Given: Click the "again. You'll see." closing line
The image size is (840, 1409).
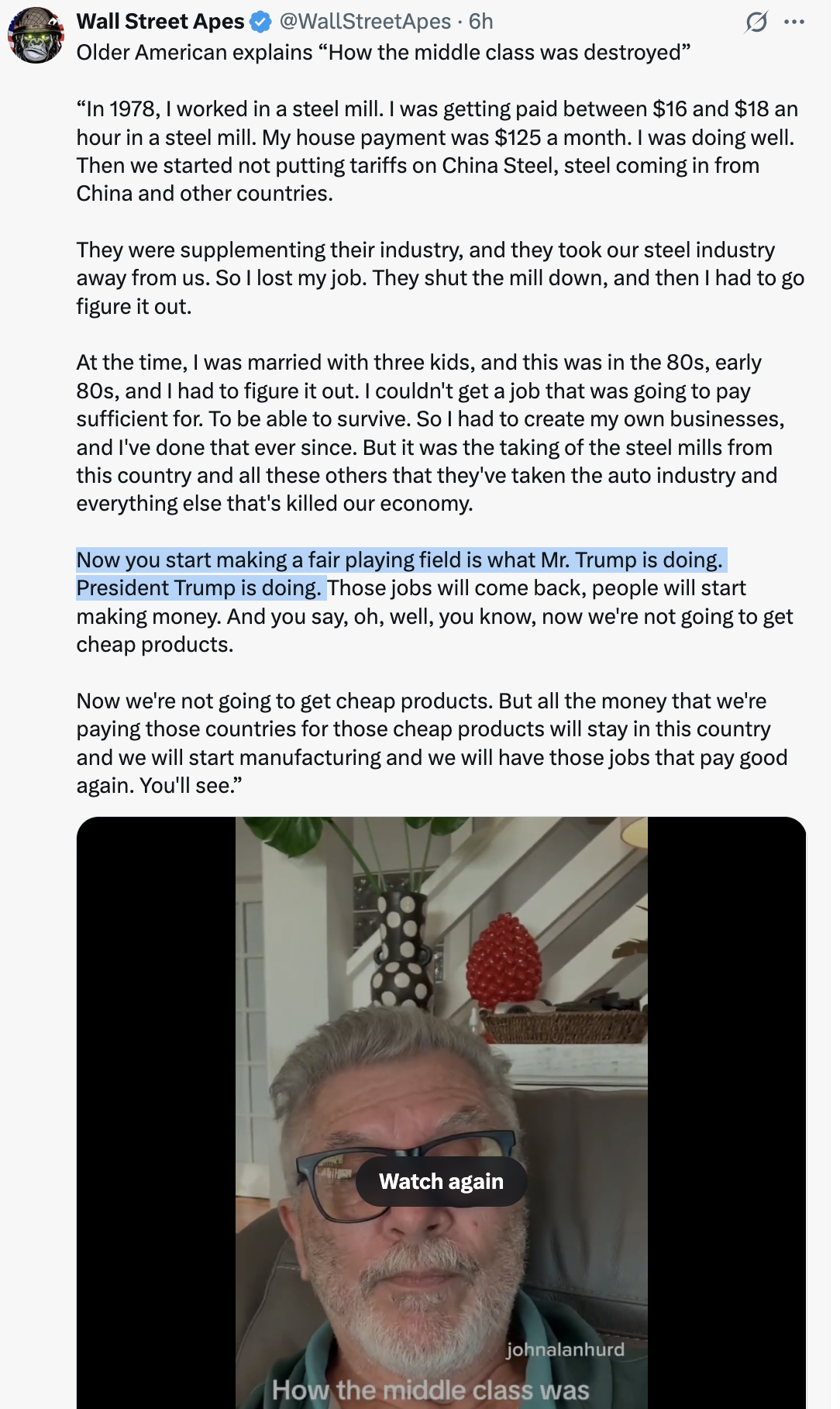Looking at the screenshot, I should coord(159,786).
